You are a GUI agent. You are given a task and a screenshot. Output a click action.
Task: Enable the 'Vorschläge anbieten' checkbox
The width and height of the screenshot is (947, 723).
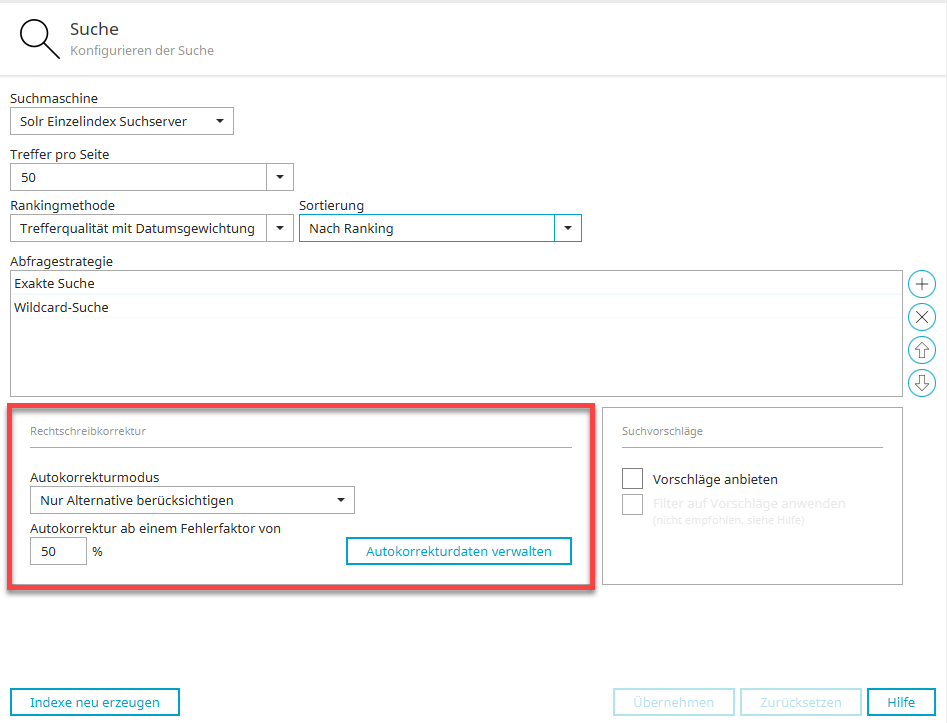pyautogui.click(x=632, y=479)
